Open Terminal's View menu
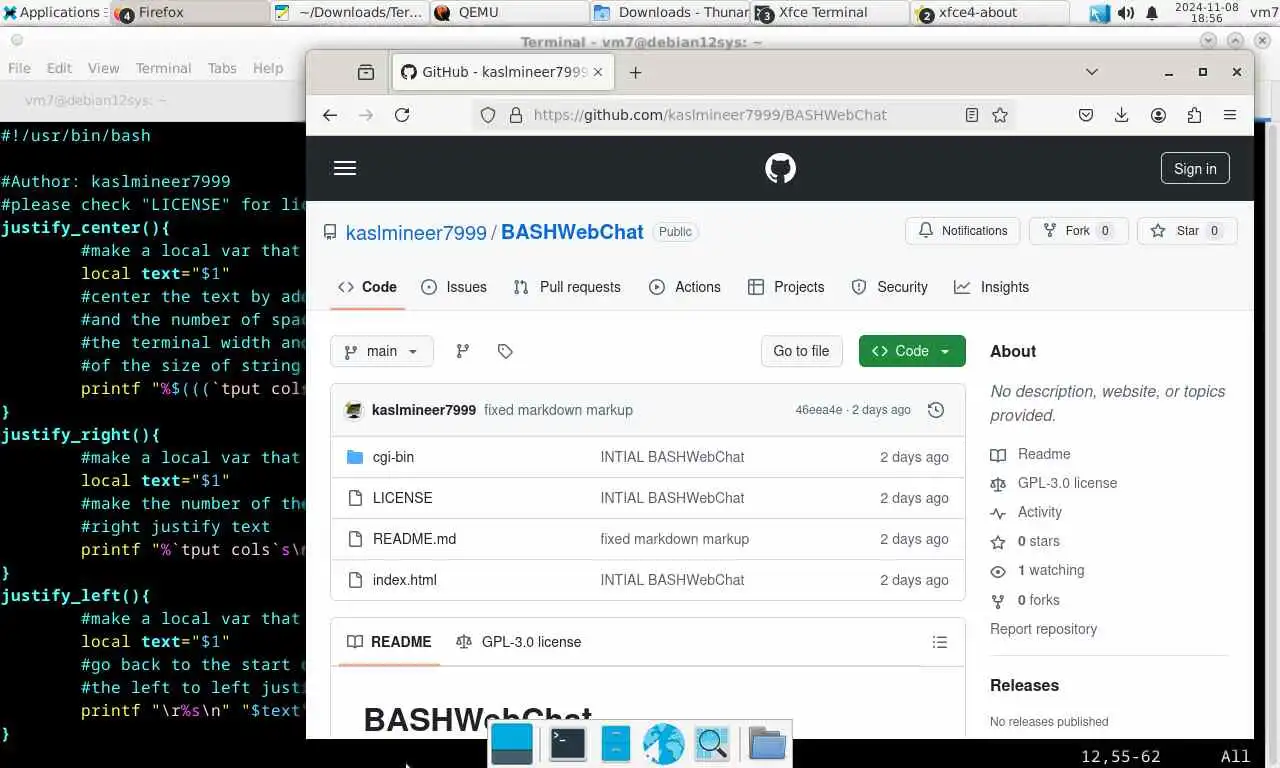 [x=103, y=68]
